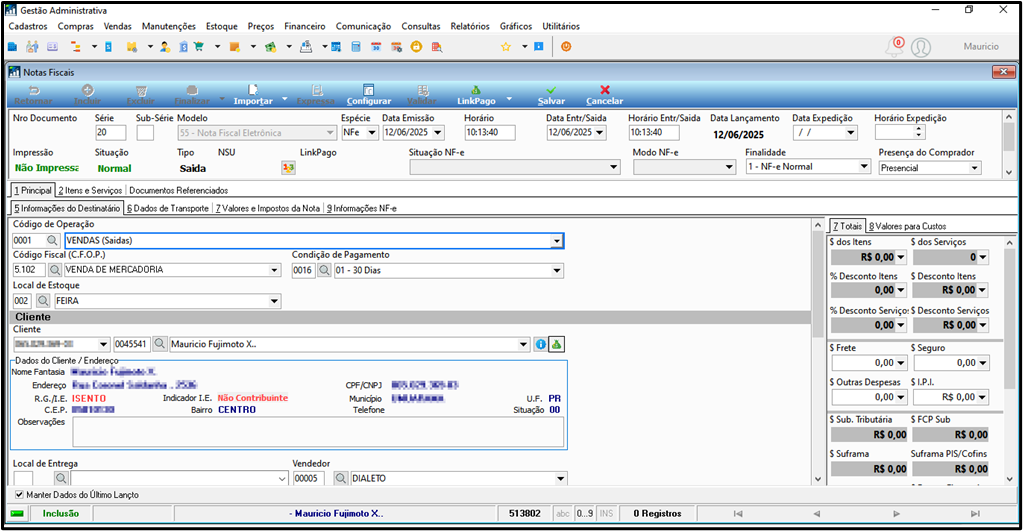Click the people icon in main toolbar
The image size is (1023, 531).
pos(32,47)
